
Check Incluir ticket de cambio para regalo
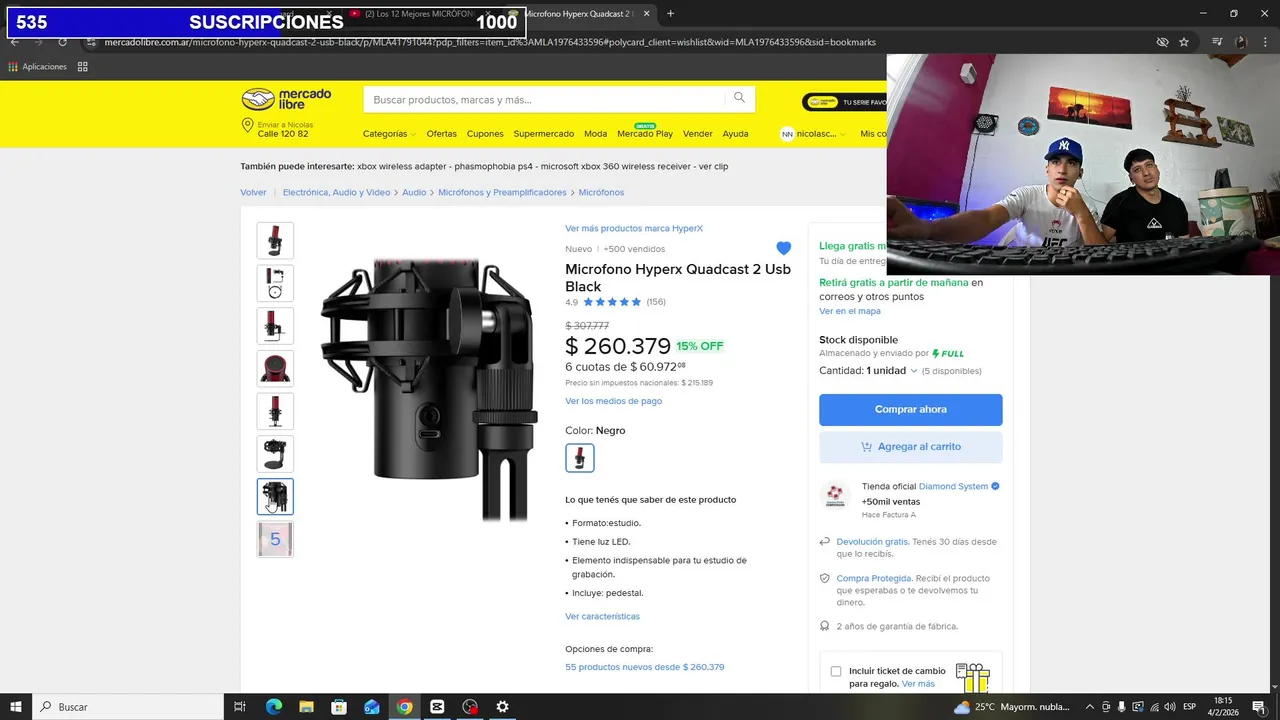836,672
